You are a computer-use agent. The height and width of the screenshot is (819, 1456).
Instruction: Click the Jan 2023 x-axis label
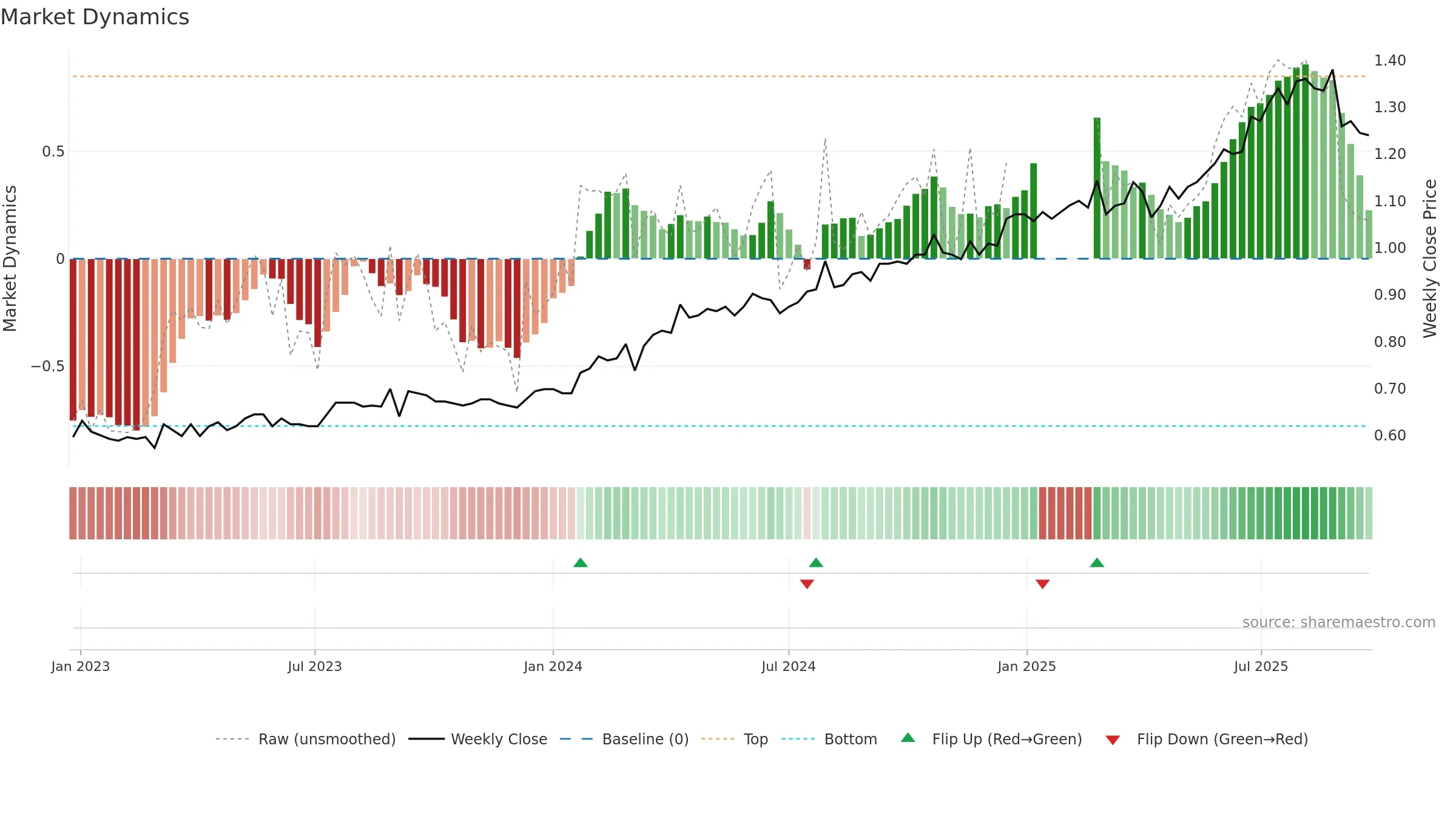[81, 666]
